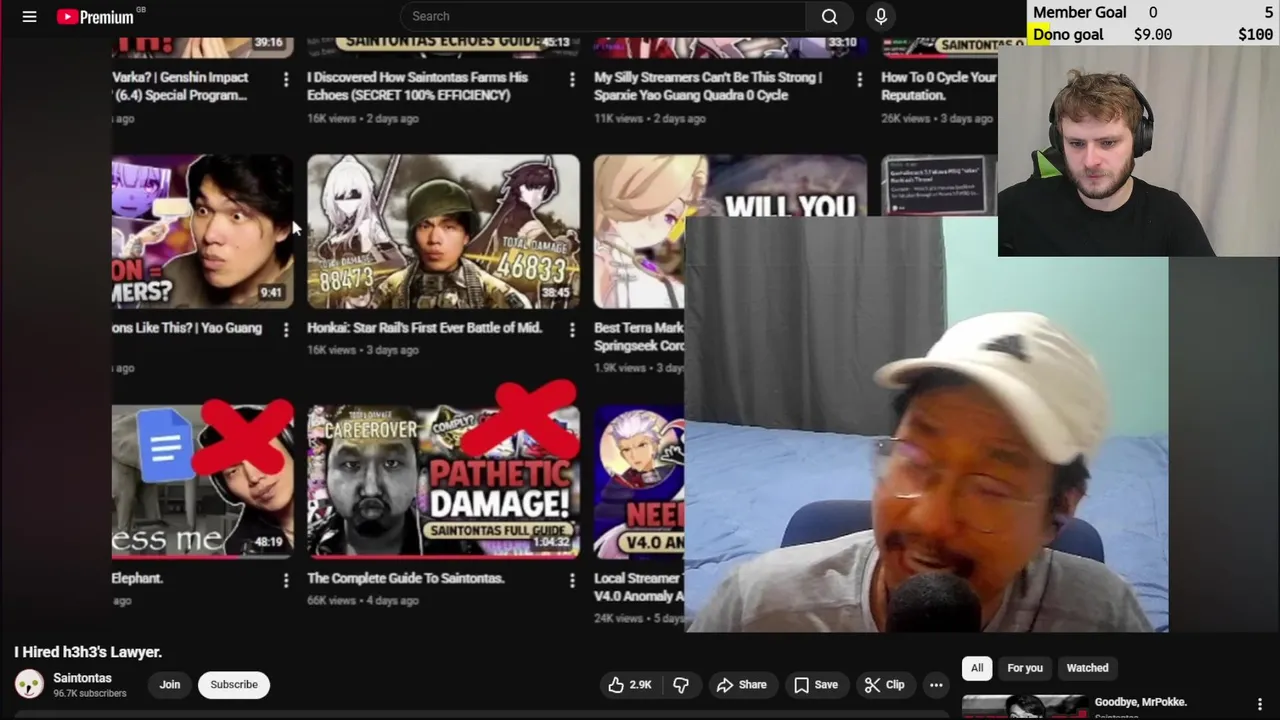Click title The Complete Guide To Saintontas
This screenshot has width=1280, height=720.
tap(406, 578)
